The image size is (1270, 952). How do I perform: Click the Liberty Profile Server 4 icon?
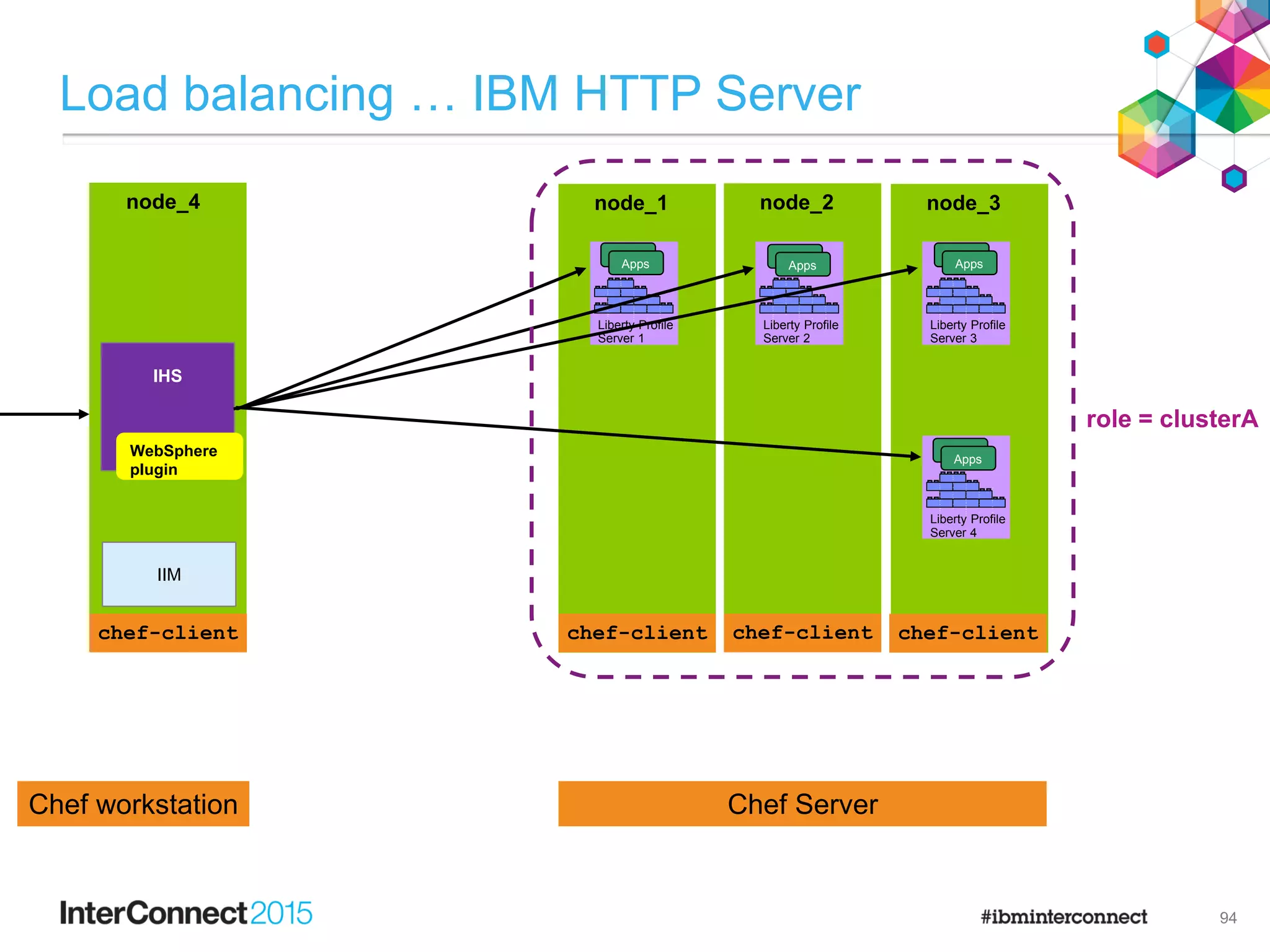click(966, 487)
